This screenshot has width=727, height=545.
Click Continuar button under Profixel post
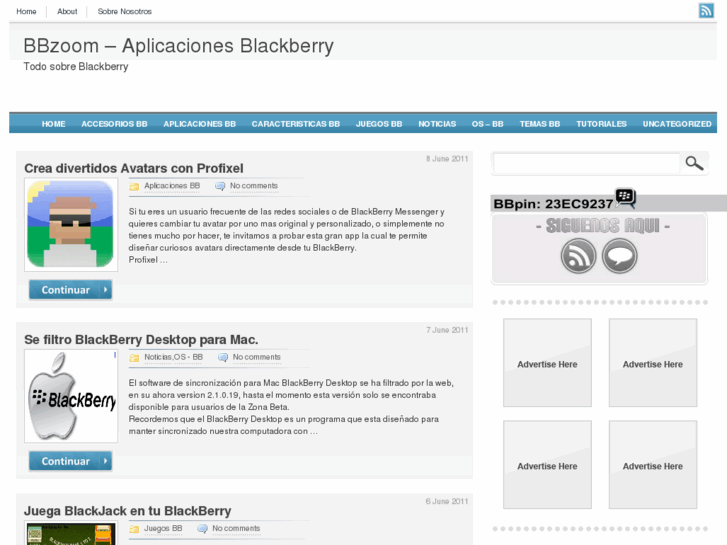70,290
